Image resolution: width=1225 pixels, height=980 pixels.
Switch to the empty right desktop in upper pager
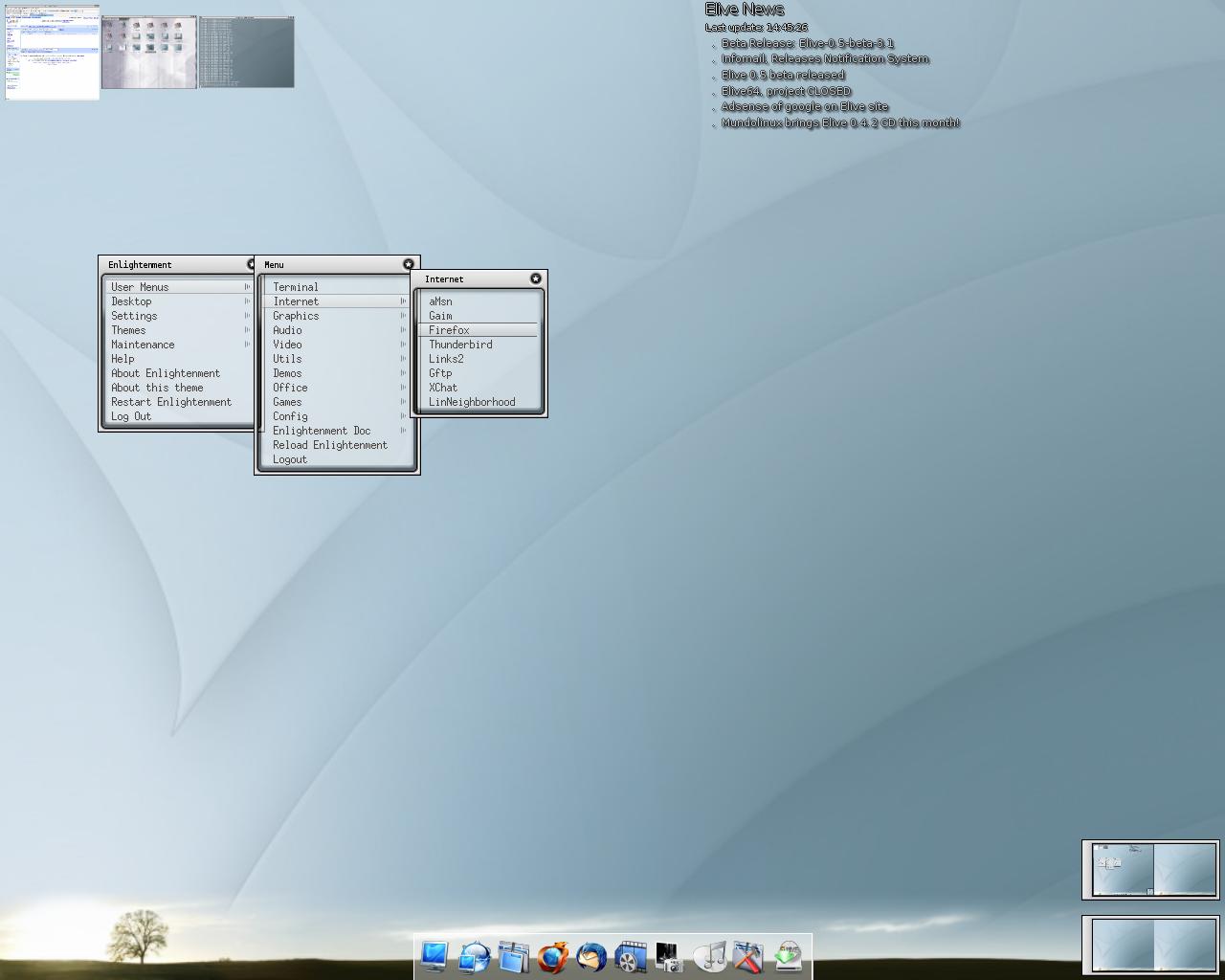tap(1184, 869)
